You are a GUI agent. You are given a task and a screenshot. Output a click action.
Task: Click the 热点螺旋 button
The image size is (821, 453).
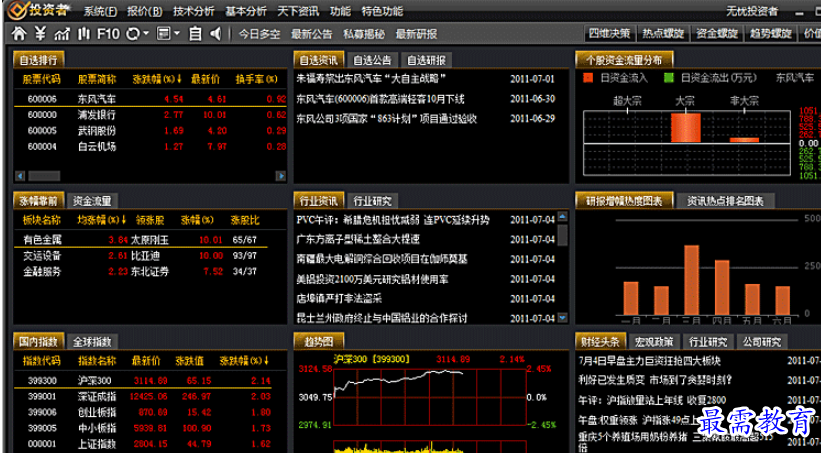[x=663, y=34]
